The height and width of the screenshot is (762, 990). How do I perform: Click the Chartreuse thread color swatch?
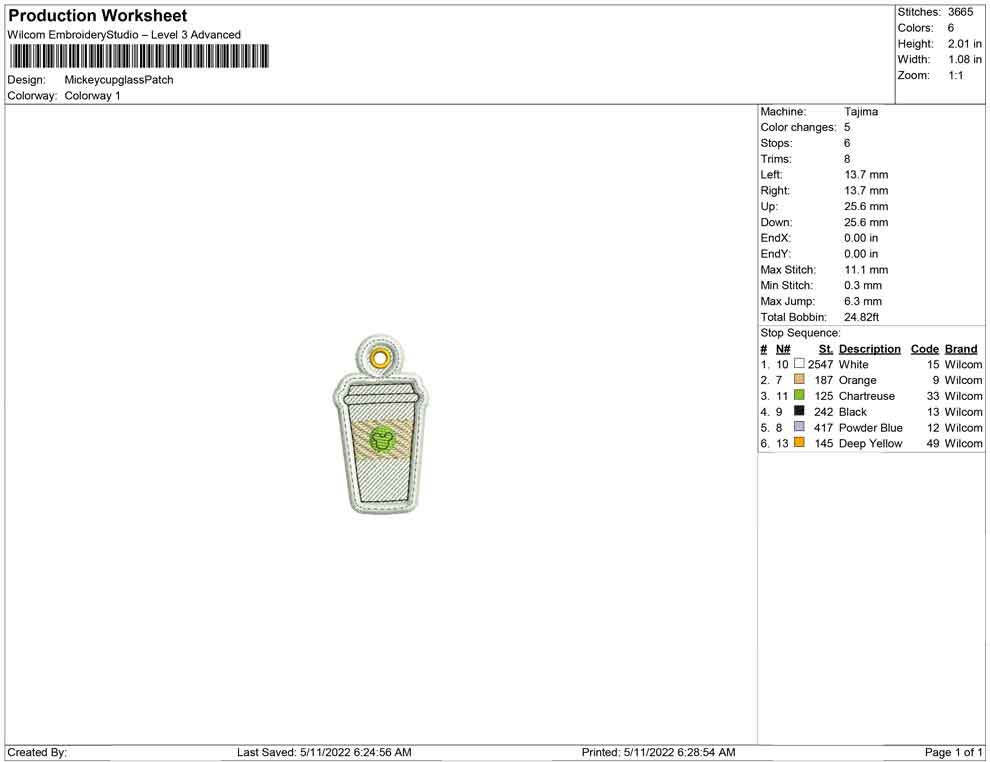799,395
